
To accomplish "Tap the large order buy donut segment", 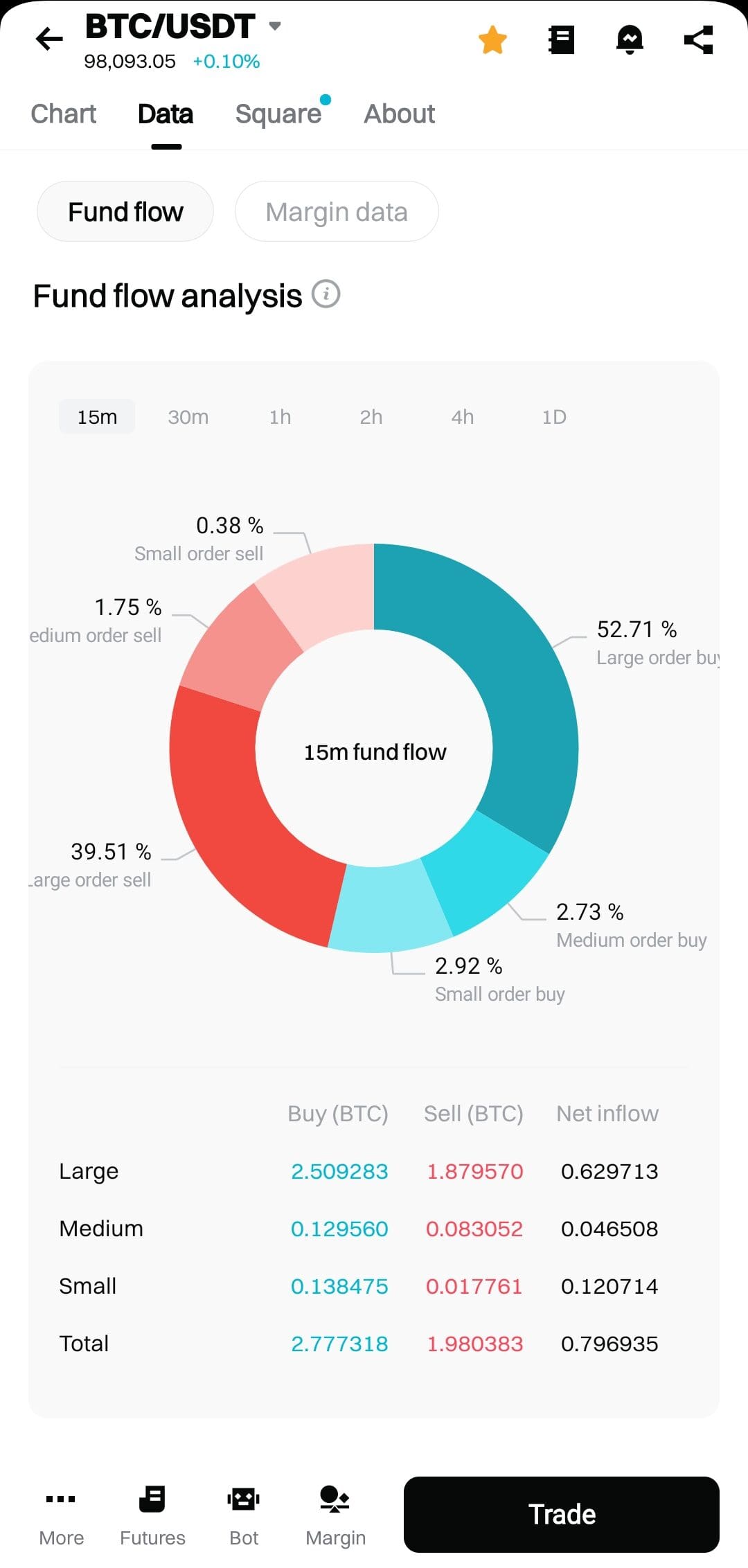I will (x=513, y=679).
